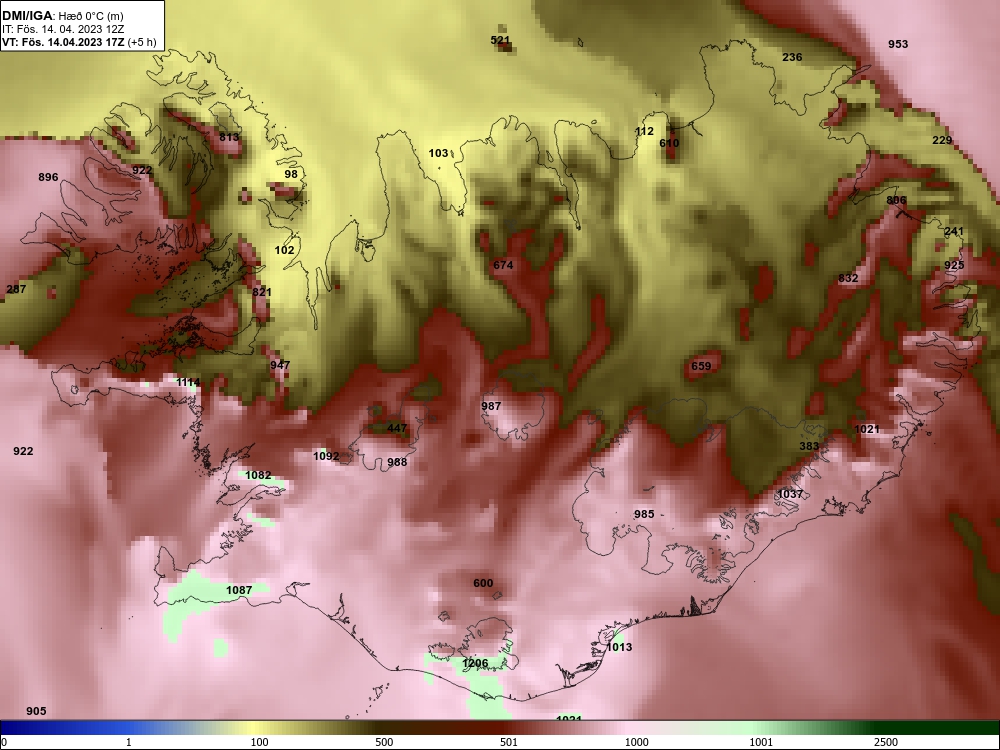Click the map value 988
The image size is (1000, 750).
point(397,462)
